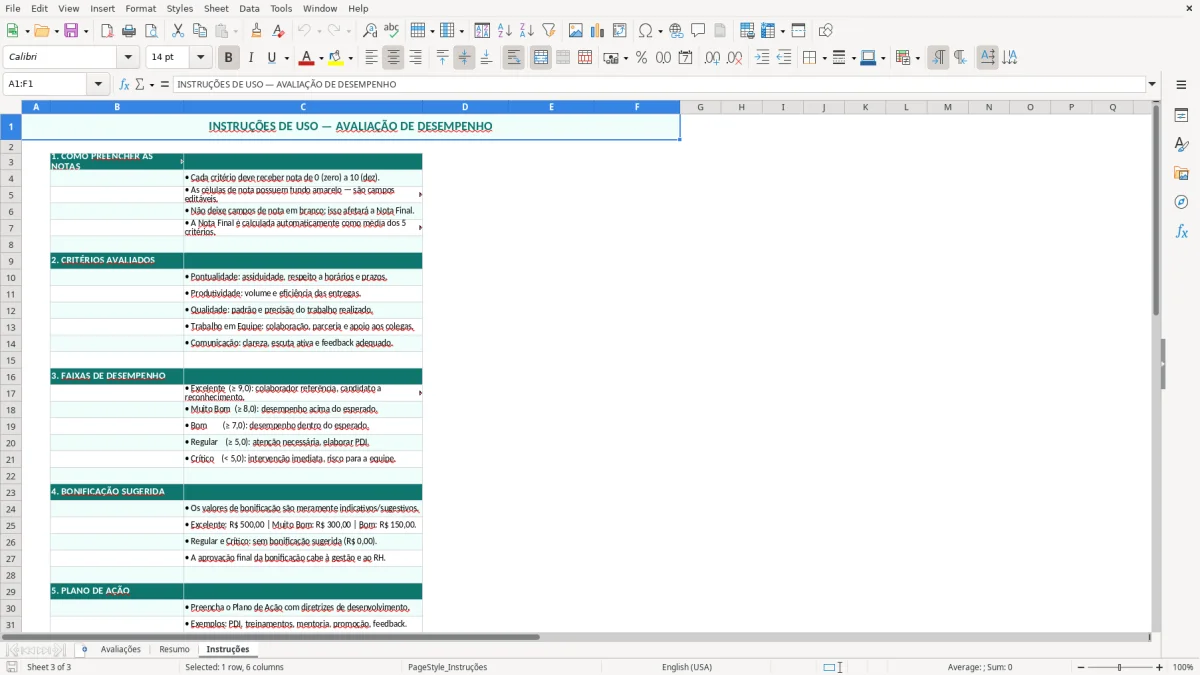1200x675 pixels.
Task: Toggle Align Right
Action: 416,58
